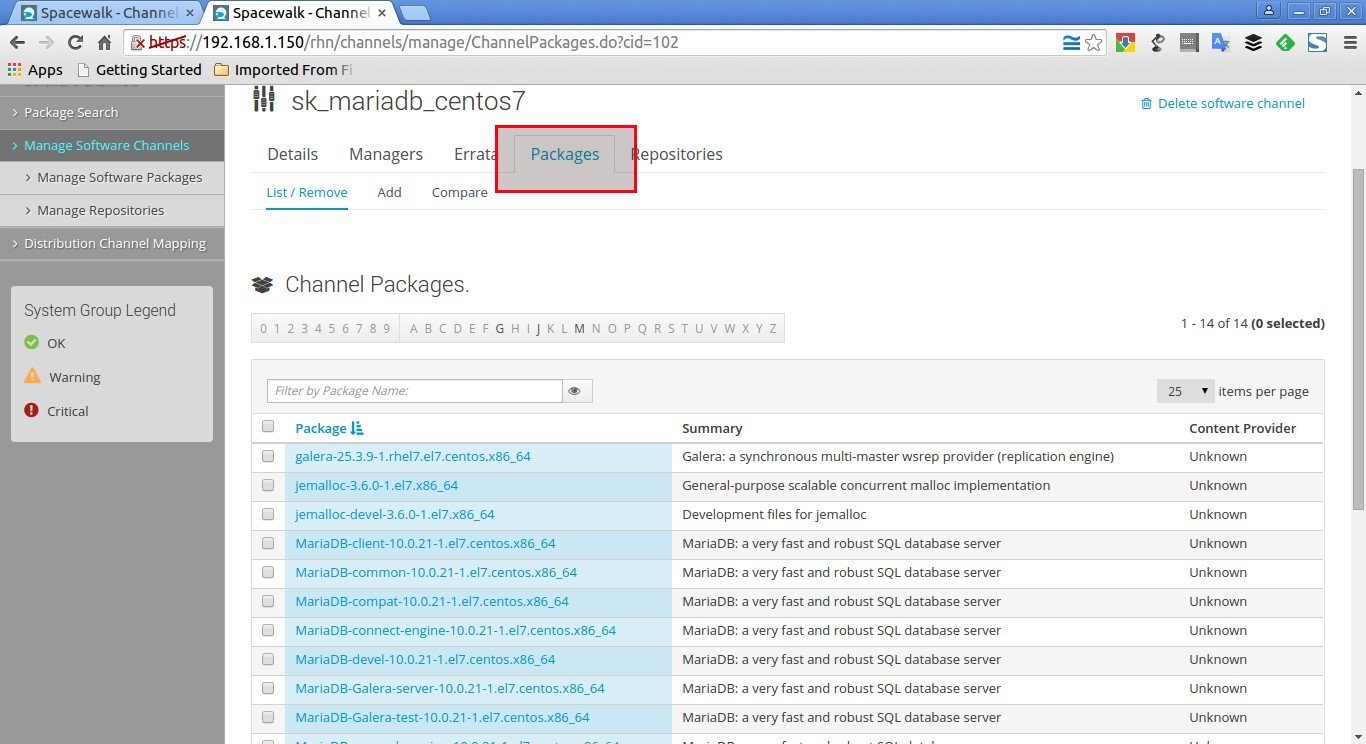Tick the MariaDB-compat package checkbox

click(268, 601)
